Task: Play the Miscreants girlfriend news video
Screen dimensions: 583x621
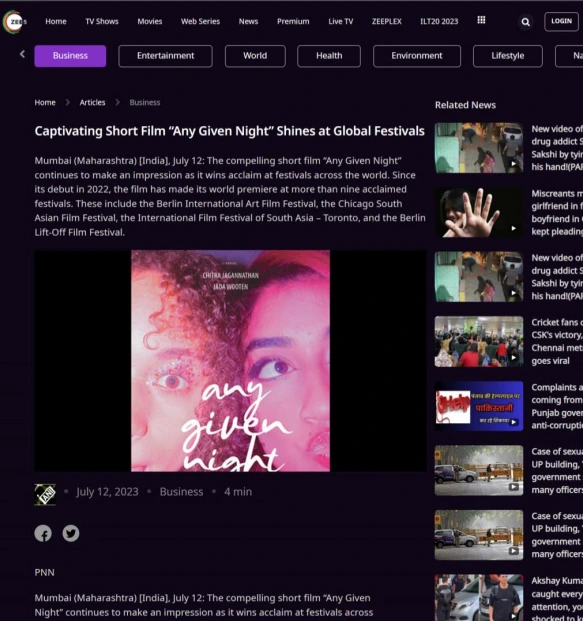Action: click(513, 228)
